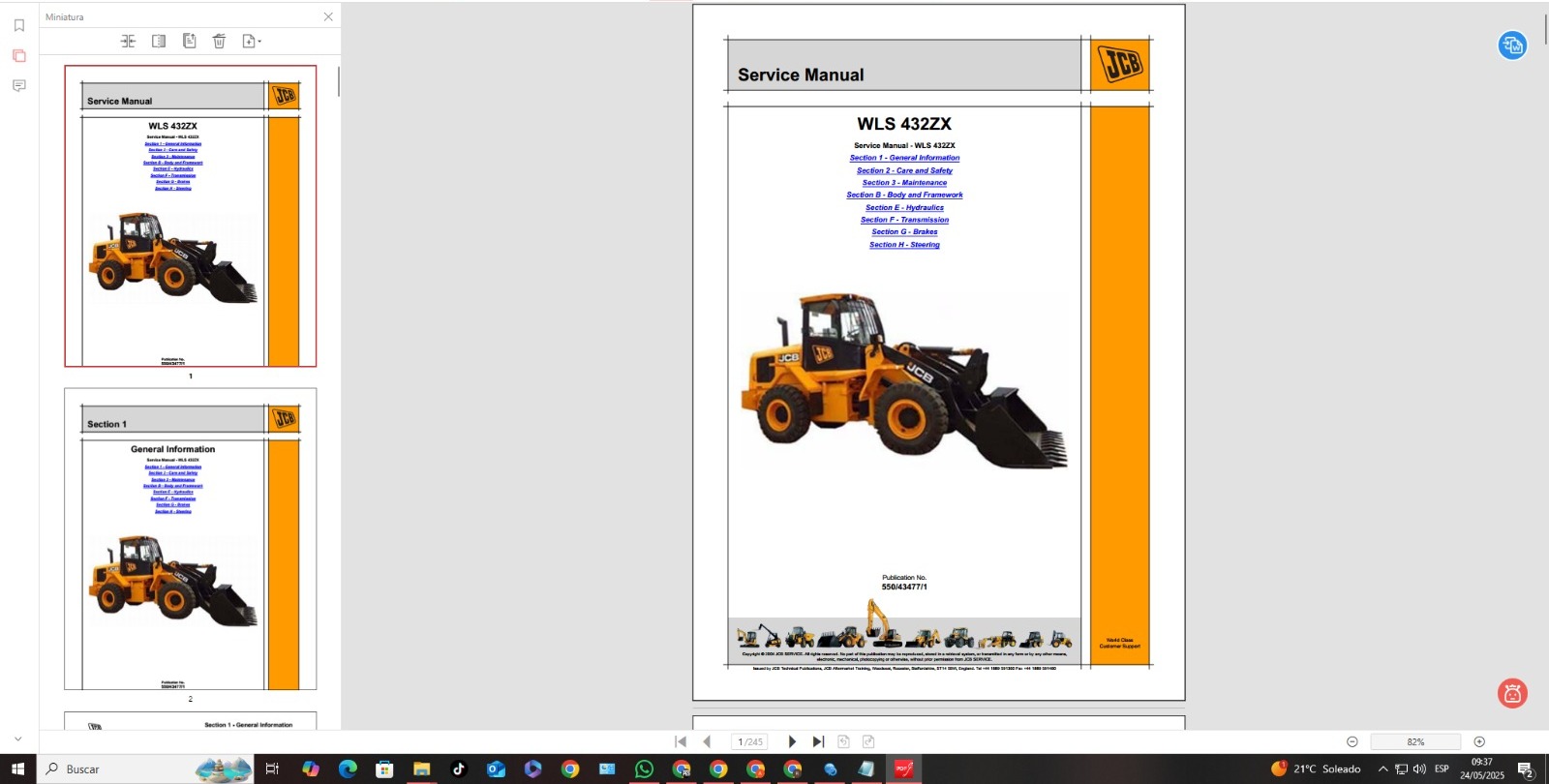Zoom in with the plus button
The height and width of the screenshot is (784, 1549).
click(x=1479, y=741)
